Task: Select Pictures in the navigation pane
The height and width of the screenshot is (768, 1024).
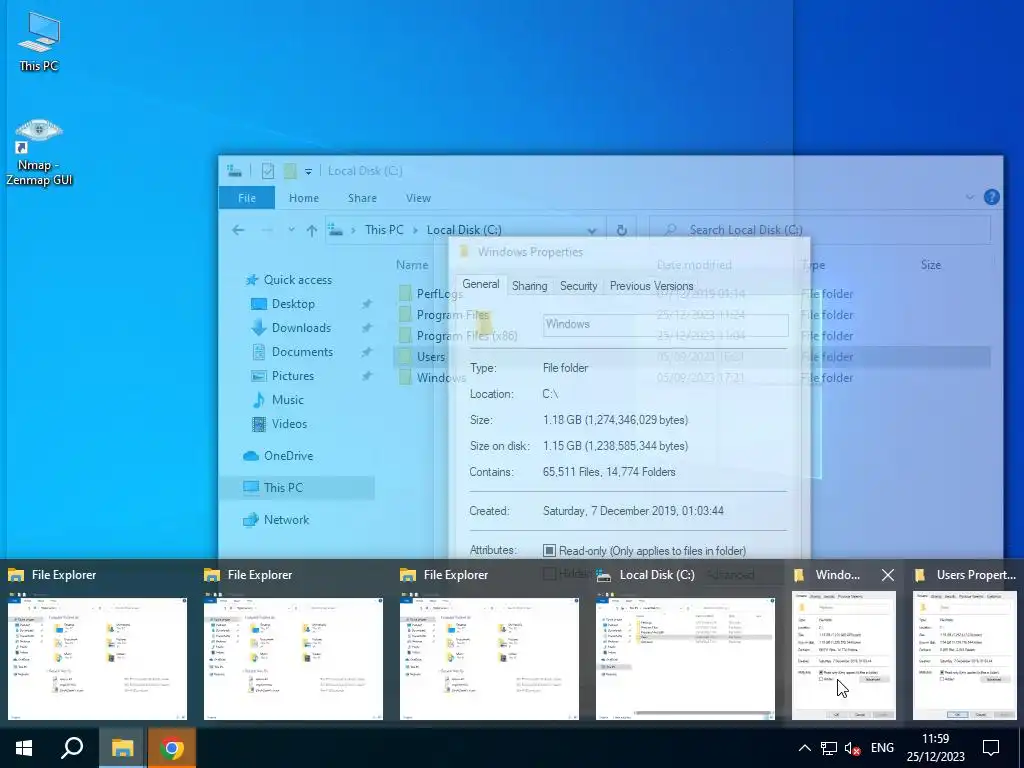Action: [x=293, y=376]
